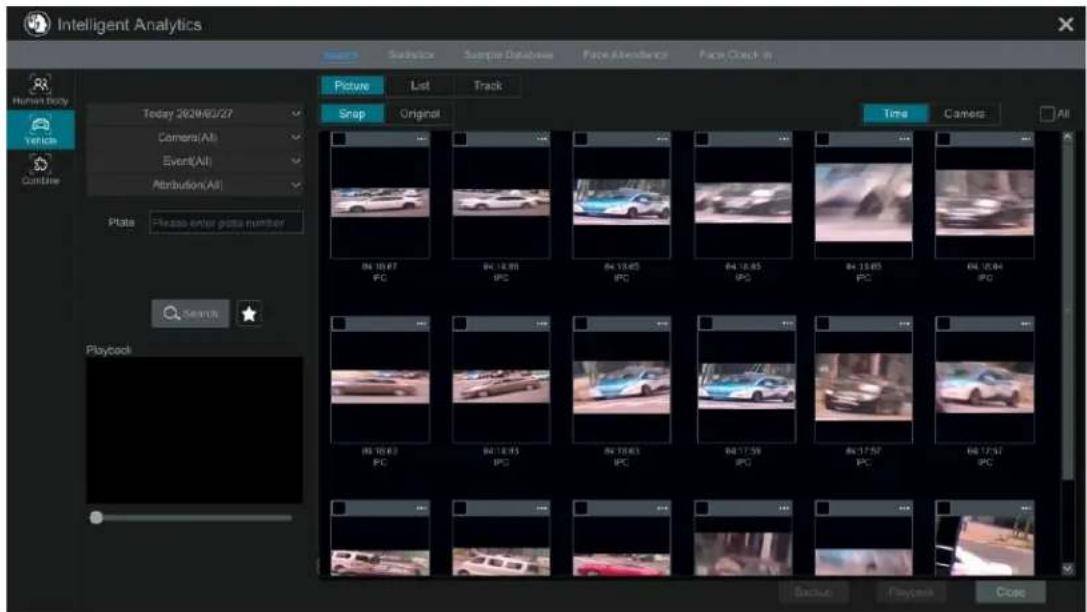
Task: Switch to the Search top tab
Action: pos(340,55)
